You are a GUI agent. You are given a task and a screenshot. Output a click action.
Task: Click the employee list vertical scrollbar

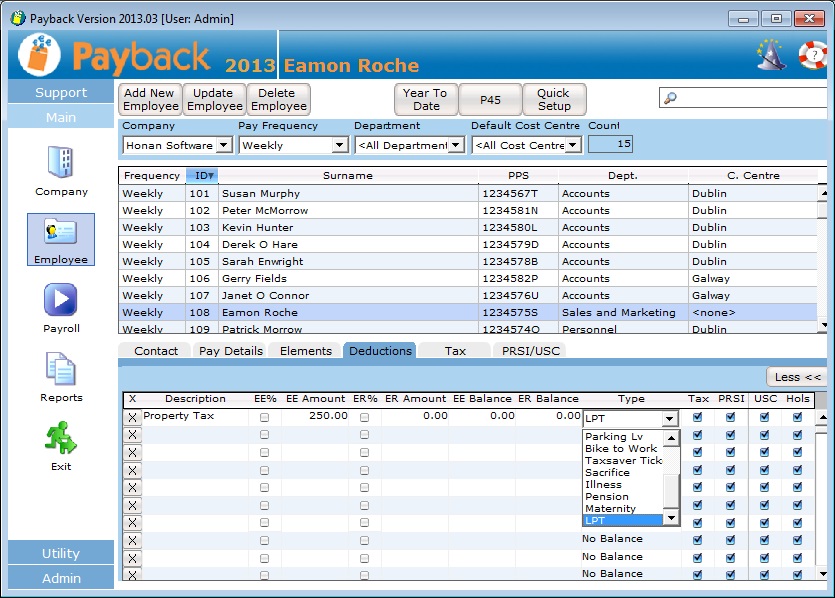coord(823,250)
